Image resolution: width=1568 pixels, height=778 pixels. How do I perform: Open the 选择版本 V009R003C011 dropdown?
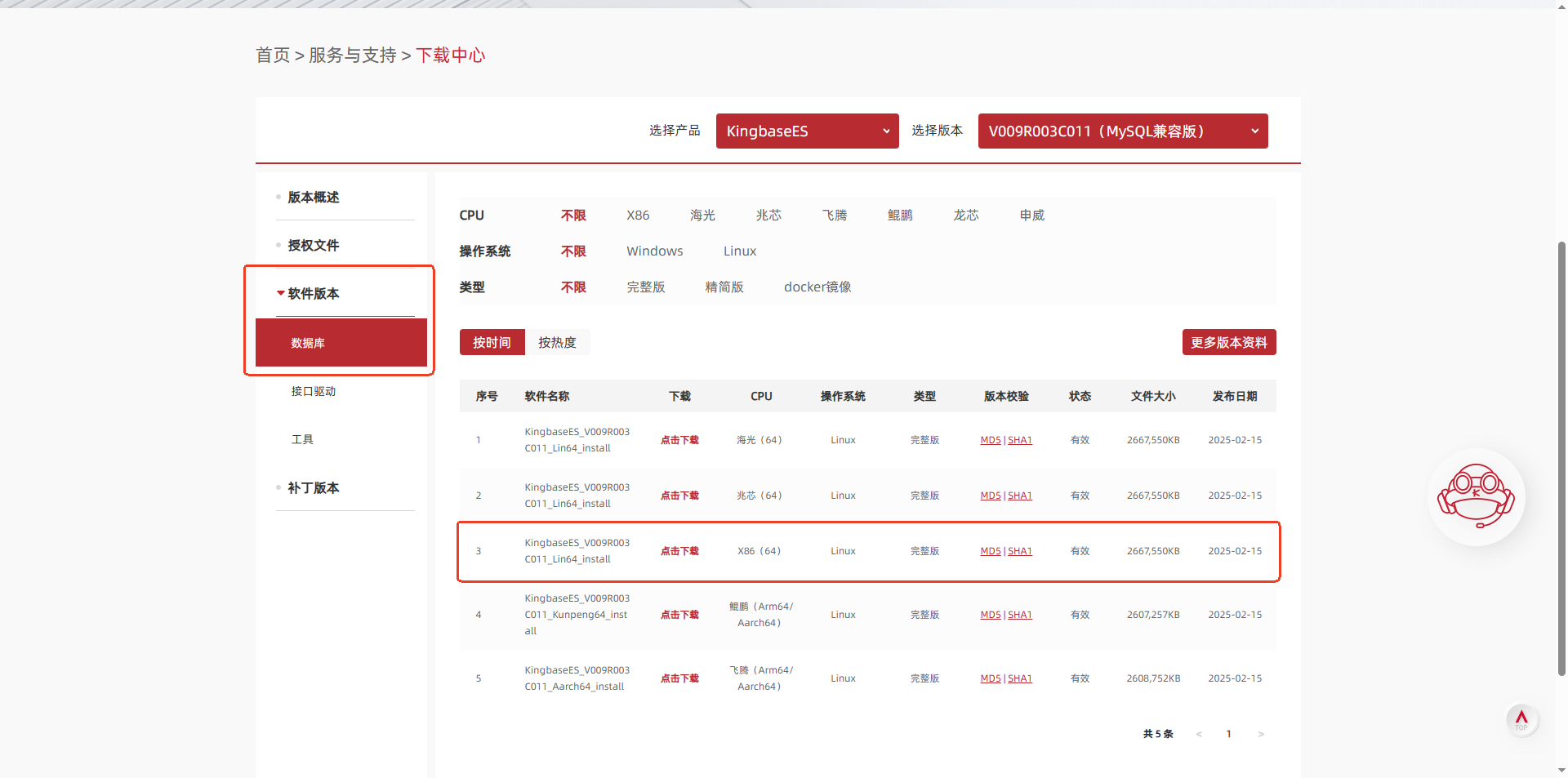coord(1123,131)
